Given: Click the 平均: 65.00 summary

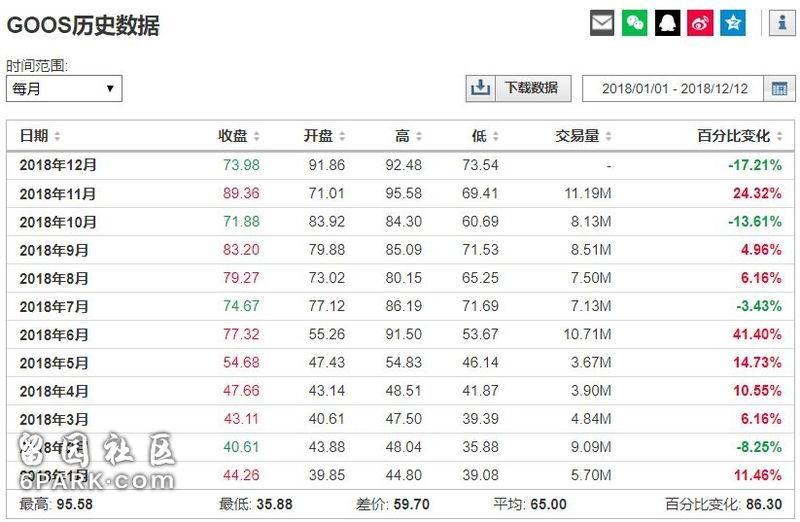Looking at the screenshot, I should coord(530,504).
